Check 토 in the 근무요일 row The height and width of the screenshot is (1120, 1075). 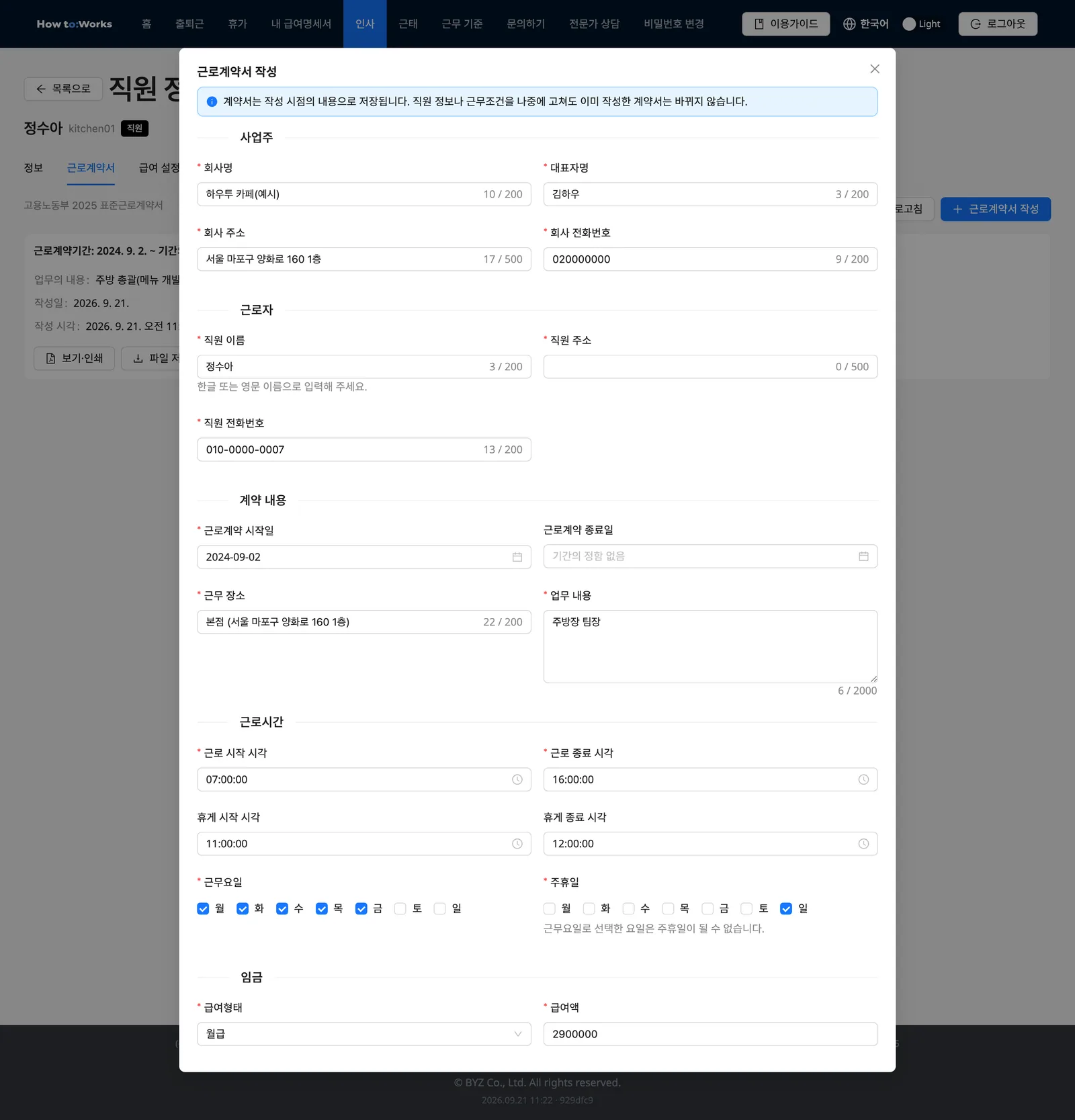(x=400, y=908)
